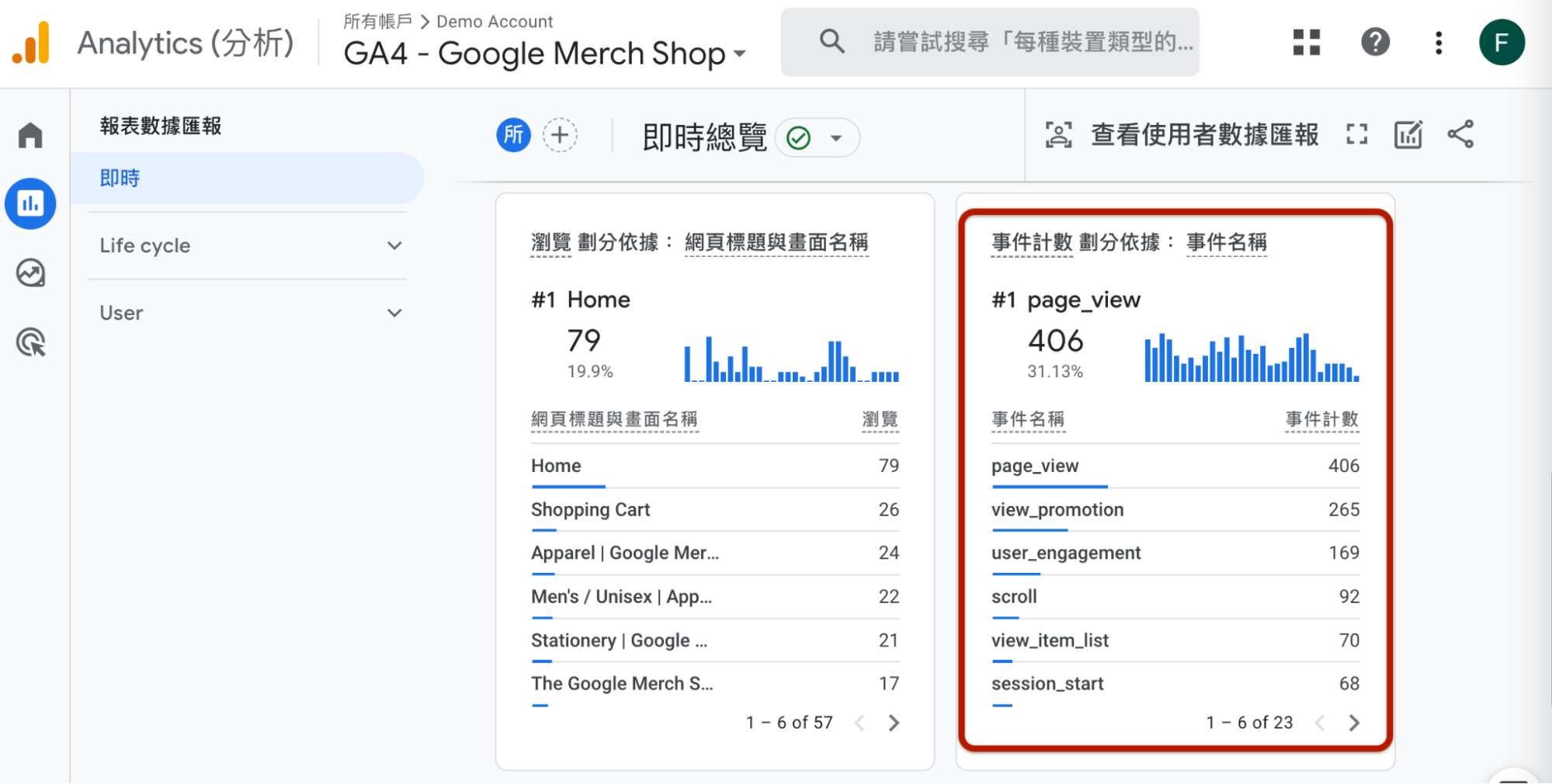
Task: Click the 406 page_view count value
Action: [x=1055, y=341]
